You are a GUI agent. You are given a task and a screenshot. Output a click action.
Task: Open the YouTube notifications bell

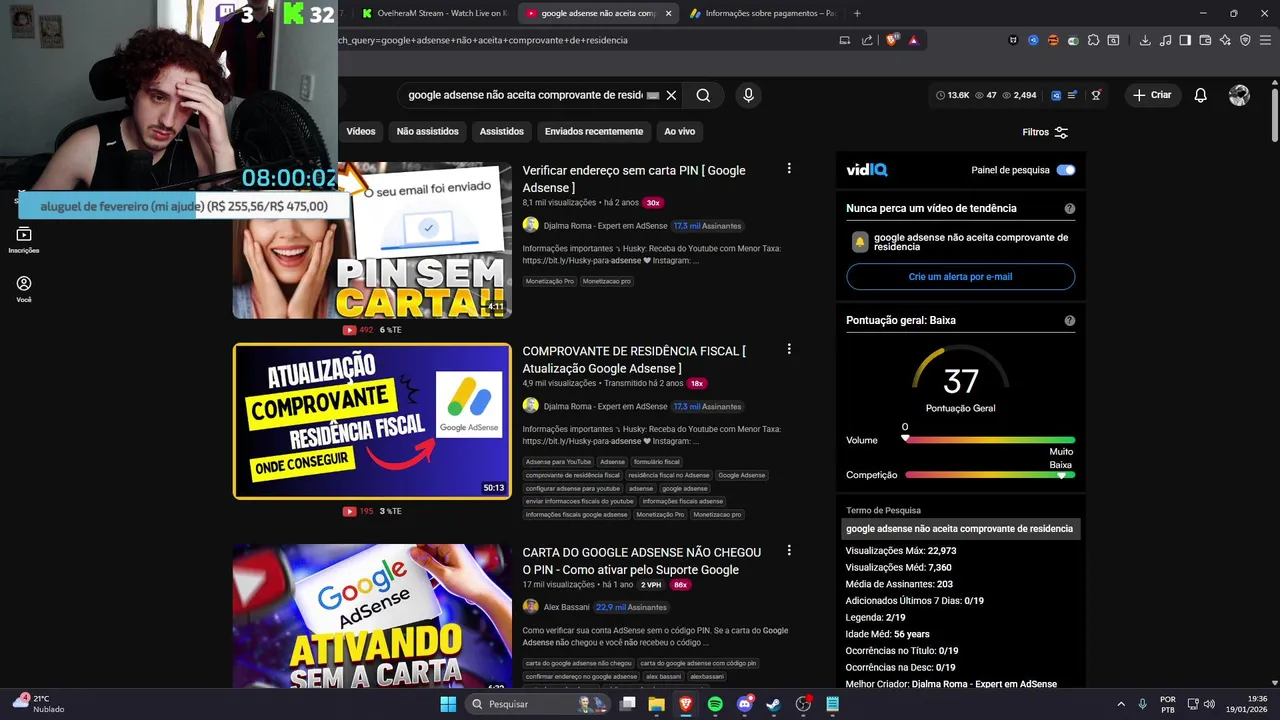pyautogui.click(x=1200, y=95)
